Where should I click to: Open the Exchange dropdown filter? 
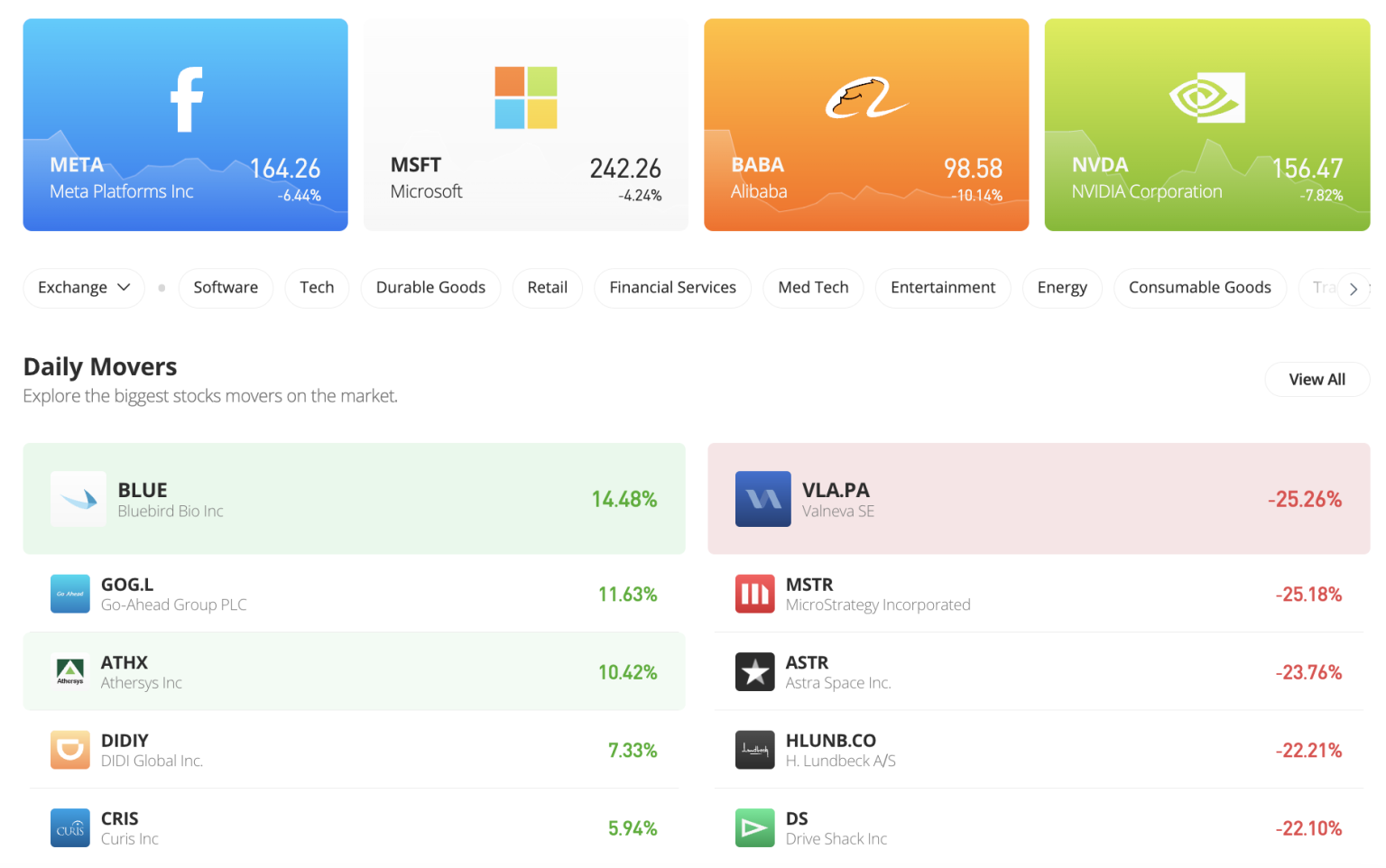coord(84,288)
